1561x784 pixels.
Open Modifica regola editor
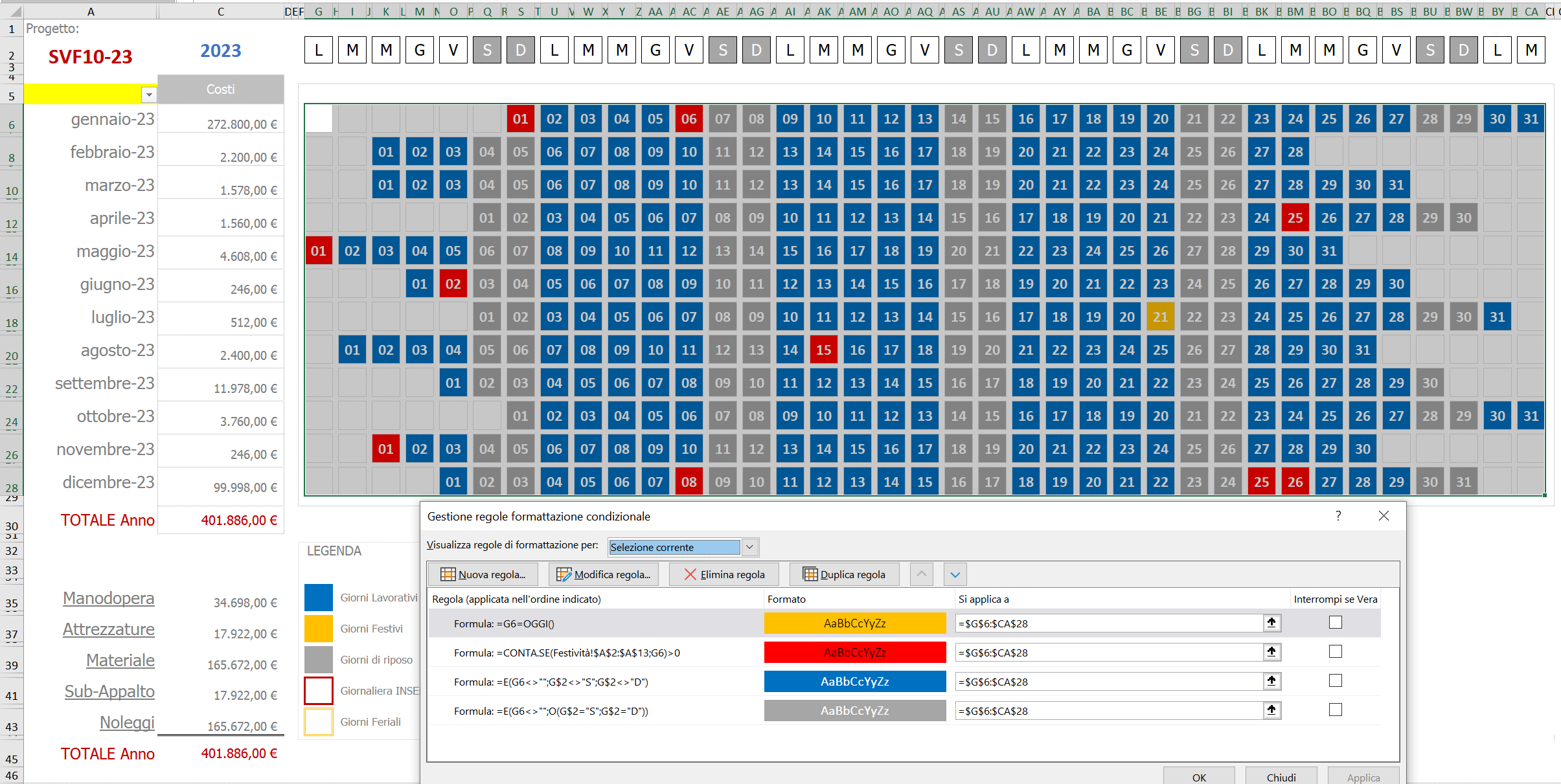pos(604,574)
